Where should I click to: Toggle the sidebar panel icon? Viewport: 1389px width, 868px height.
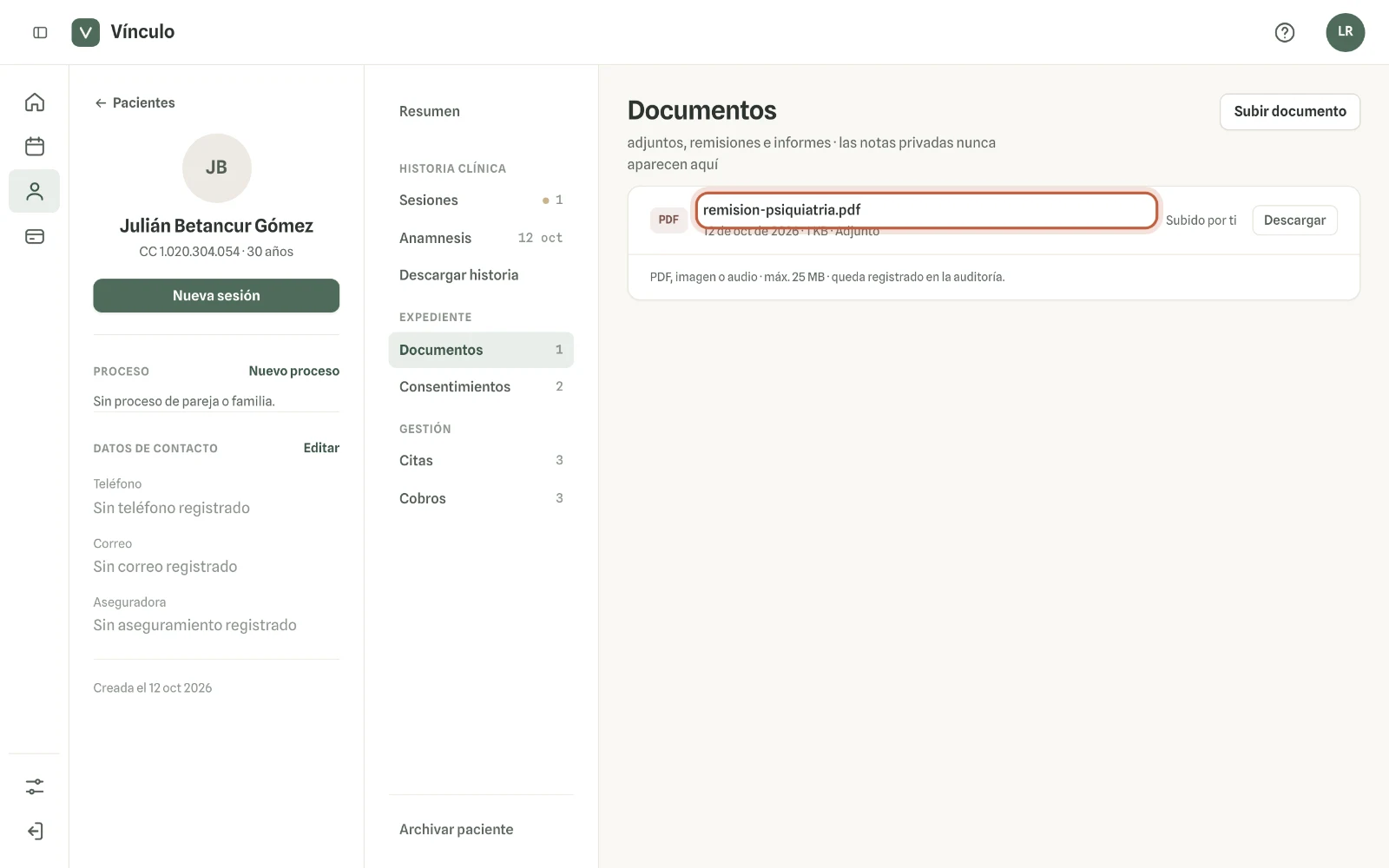click(x=40, y=32)
